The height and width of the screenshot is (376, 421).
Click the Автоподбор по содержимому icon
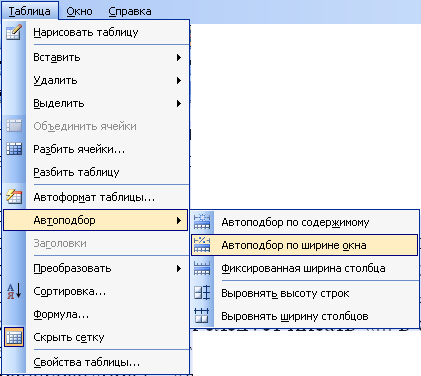202,222
